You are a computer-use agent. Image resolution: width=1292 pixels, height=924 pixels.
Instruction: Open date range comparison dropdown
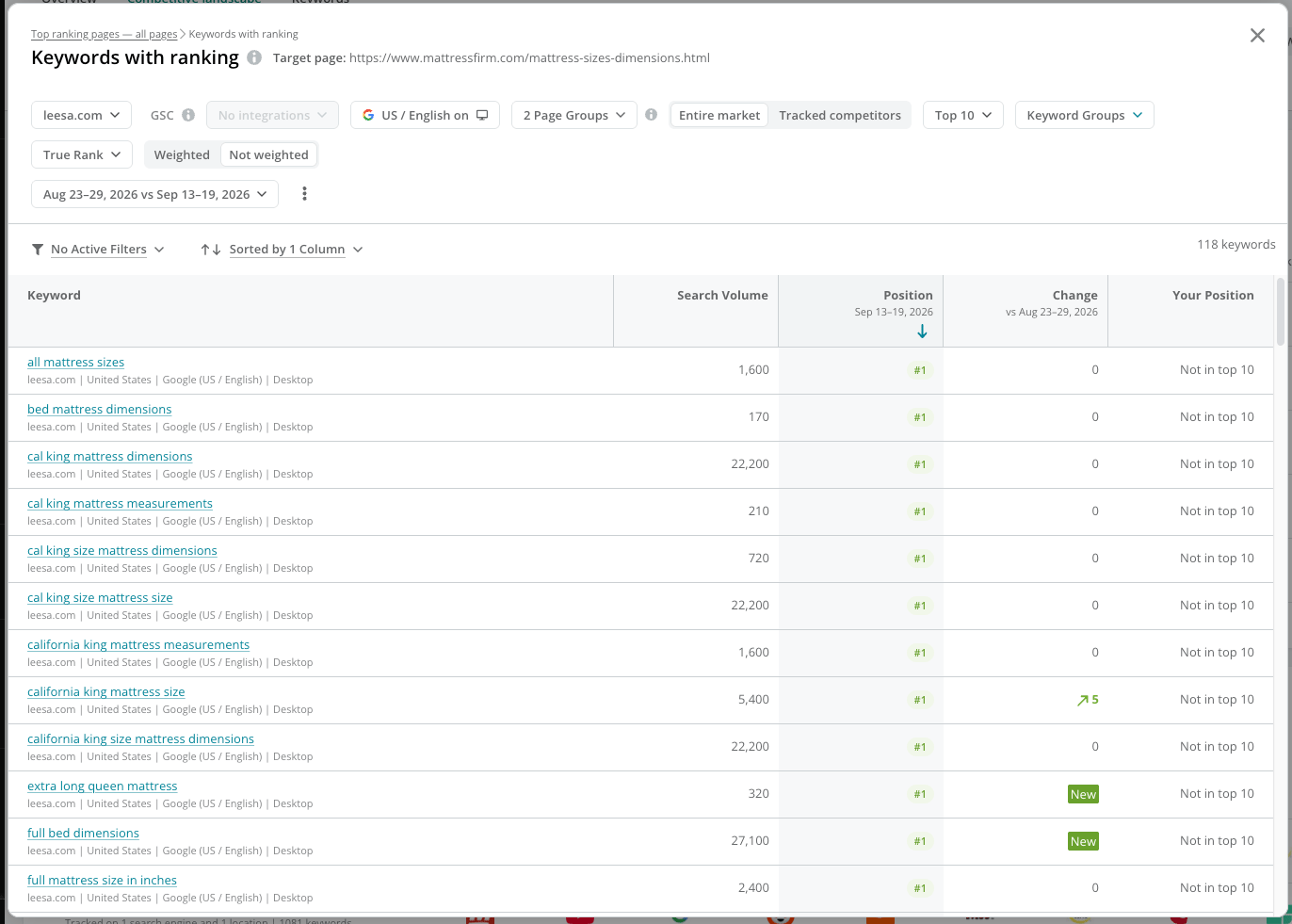tap(155, 194)
